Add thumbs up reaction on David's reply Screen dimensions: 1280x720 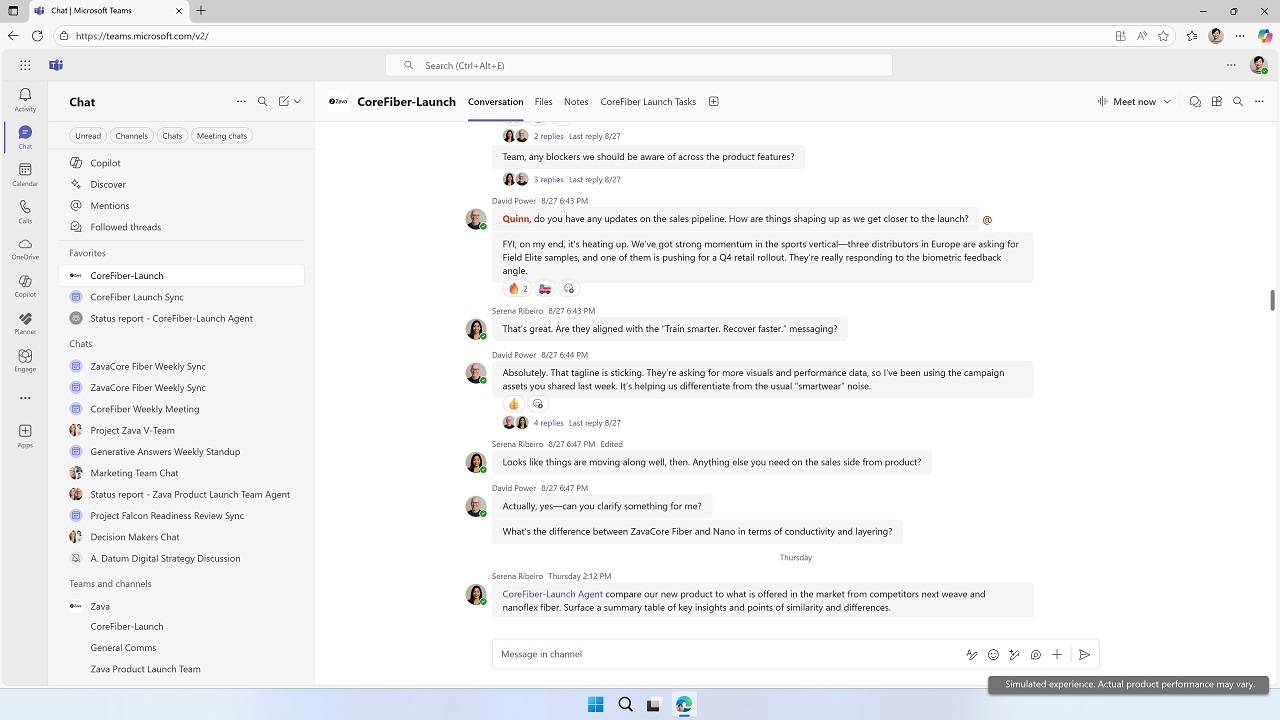[x=514, y=404]
